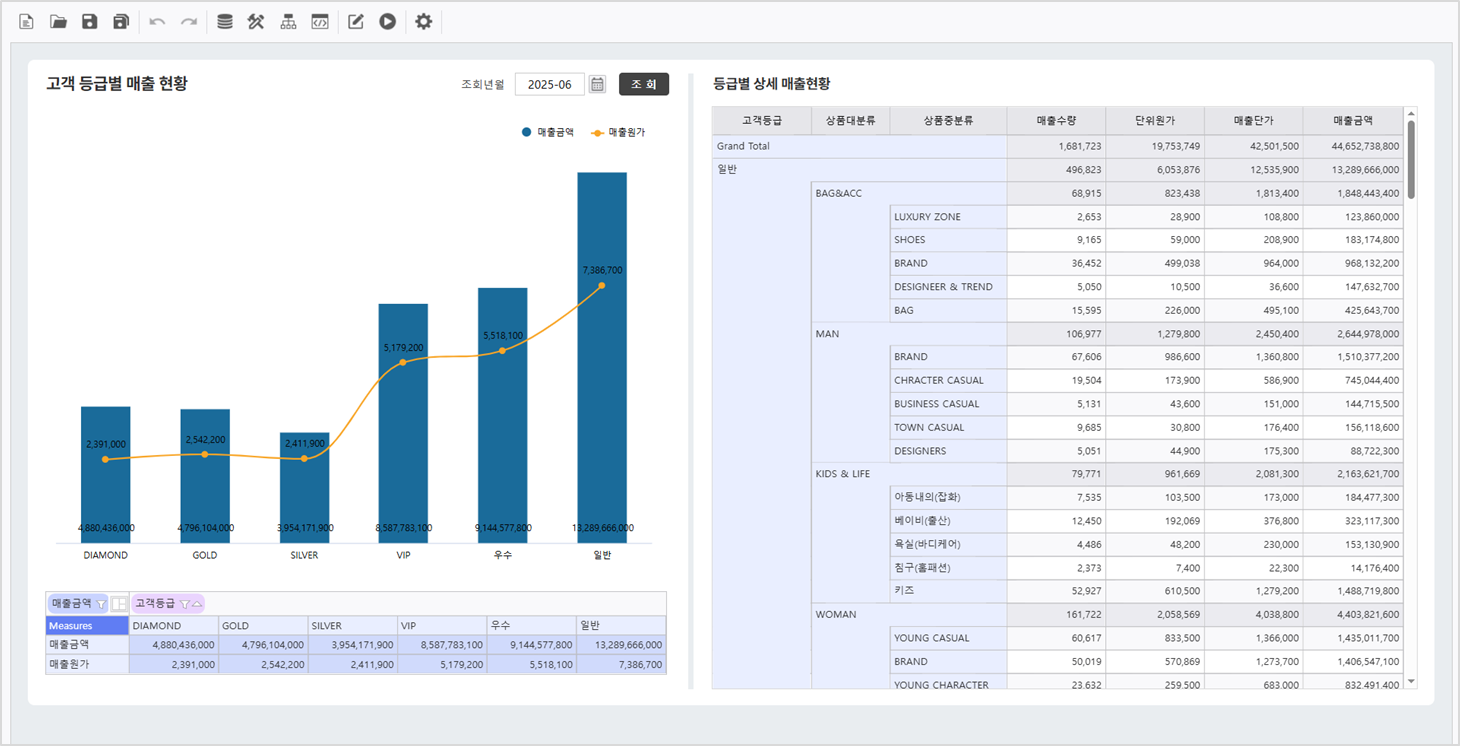Viewport: 1460px width, 746px height.
Task: Click the BUSINESS CASUAL subcategory cell
Action: click(x=948, y=403)
